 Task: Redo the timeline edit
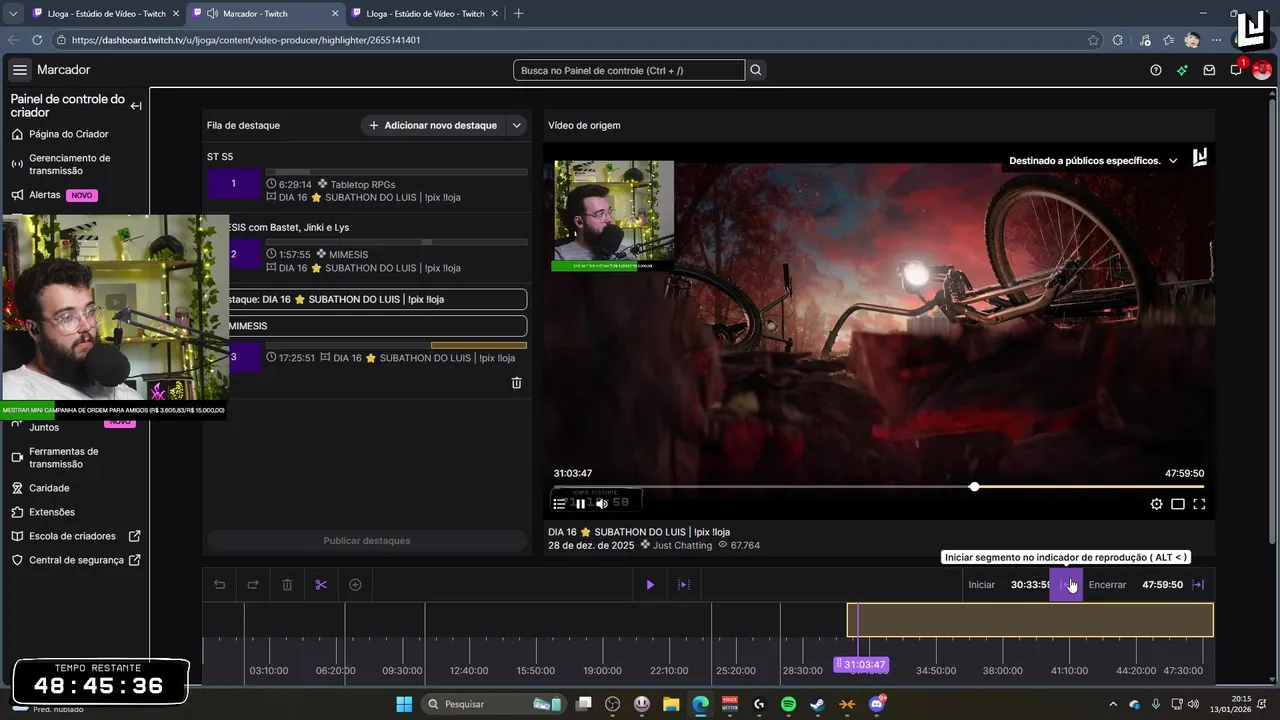coord(253,585)
